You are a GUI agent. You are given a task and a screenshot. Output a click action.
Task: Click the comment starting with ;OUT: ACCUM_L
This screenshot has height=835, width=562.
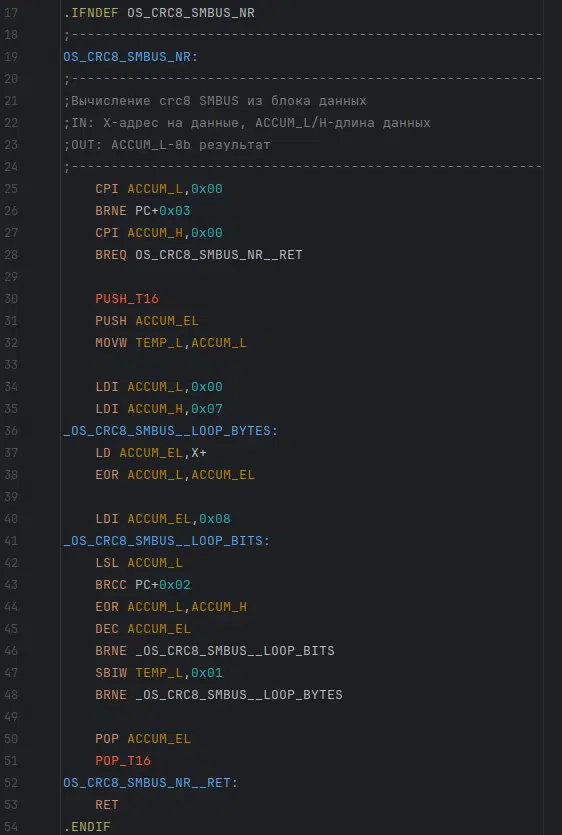[167, 145]
